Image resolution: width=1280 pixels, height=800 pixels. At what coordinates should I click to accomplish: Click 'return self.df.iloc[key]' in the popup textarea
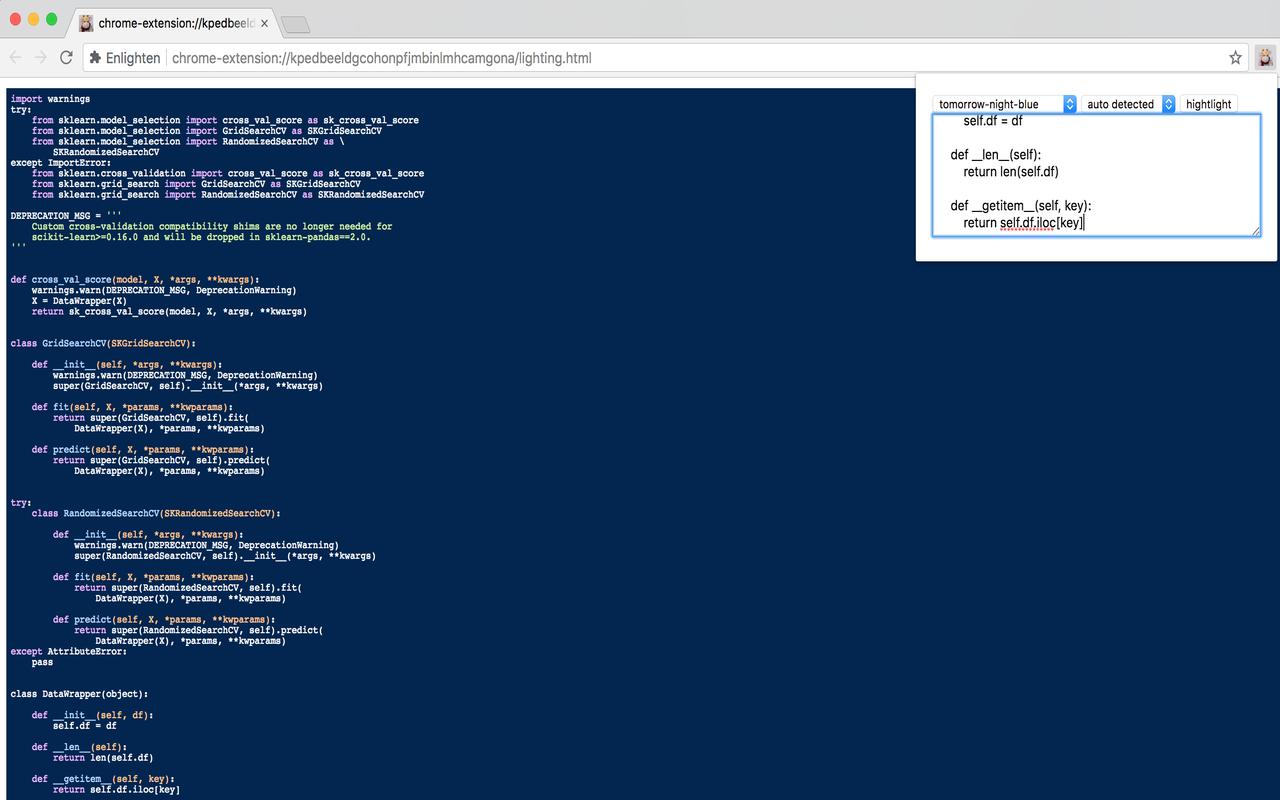tap(1023, 223)
